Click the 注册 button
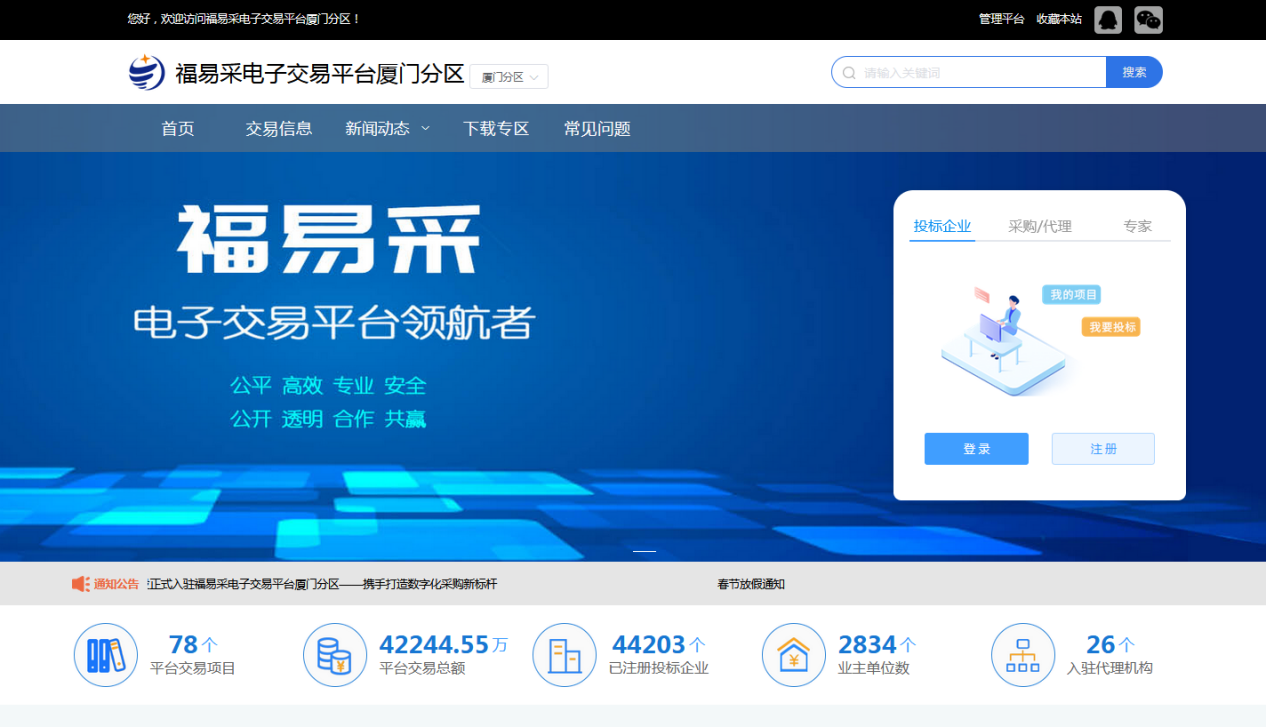Screen dimensions: 1266x727 (1103, 449)
